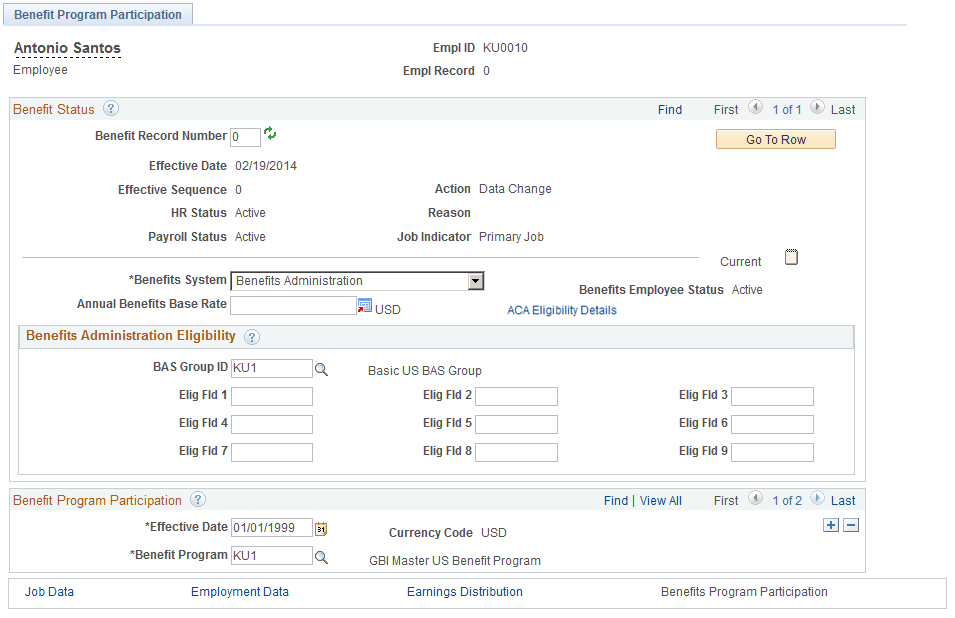The height and width of the screenshot is (618, 955).
Task: Click the notepad icon next to Current
Action: tap(791, 257)
